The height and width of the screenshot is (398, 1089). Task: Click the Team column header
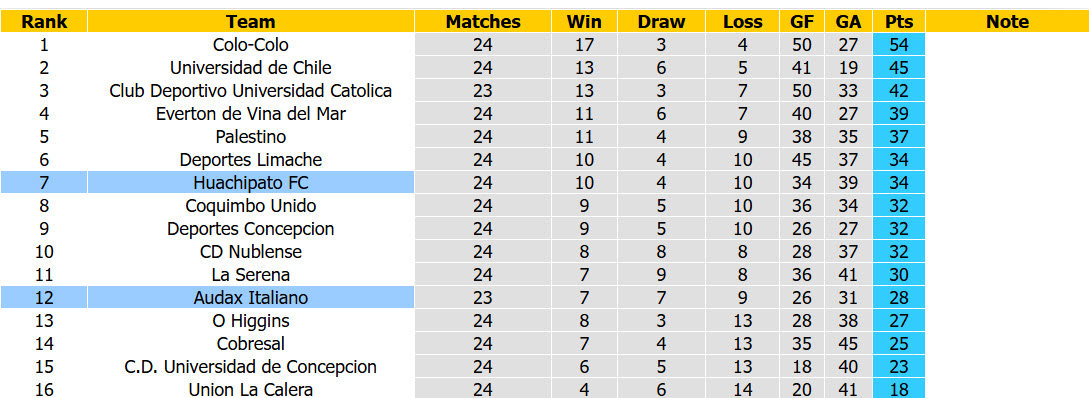pos(251,22)
